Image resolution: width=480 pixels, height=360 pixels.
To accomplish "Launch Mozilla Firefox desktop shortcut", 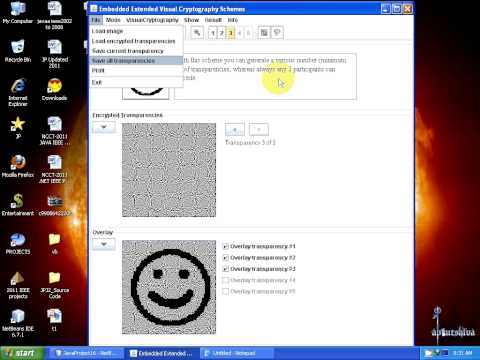I will click(x=18, y=166).
